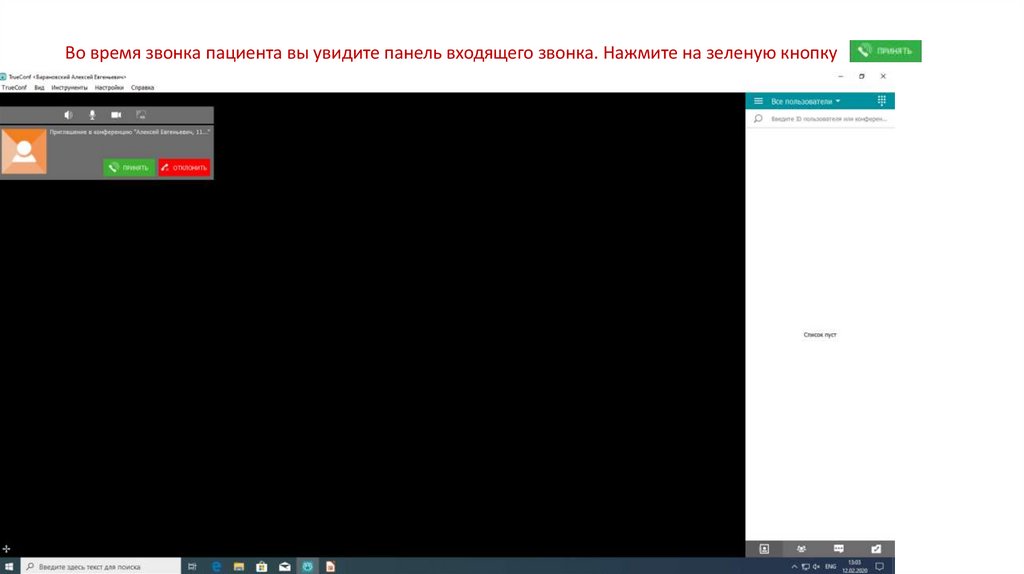This screenshot has height=574, width=1024.
Task: Minimize the TrueConf window
Action: tap(840, 76)
